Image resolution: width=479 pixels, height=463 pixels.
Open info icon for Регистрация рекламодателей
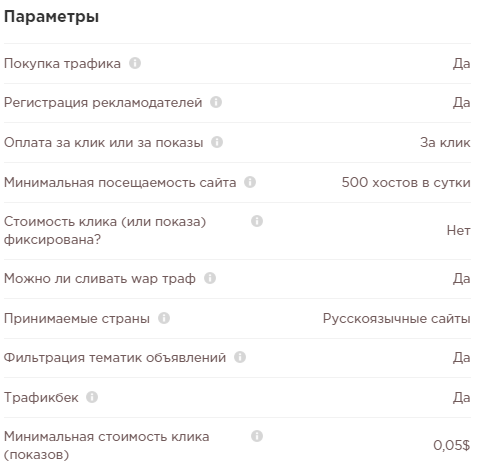pyautogui.click(x=216, y=102)
